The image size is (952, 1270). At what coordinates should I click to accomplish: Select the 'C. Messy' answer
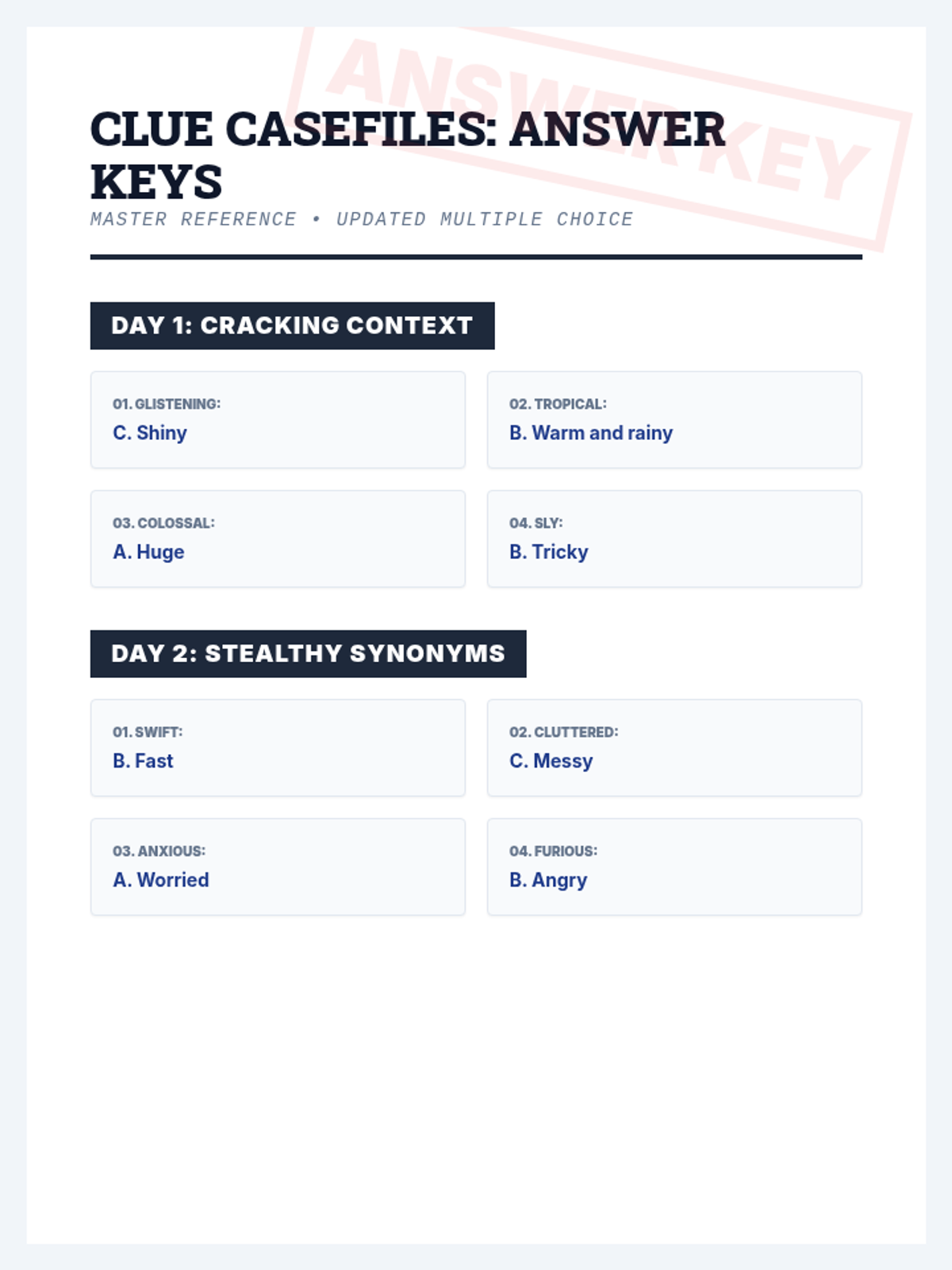point(551,760)
